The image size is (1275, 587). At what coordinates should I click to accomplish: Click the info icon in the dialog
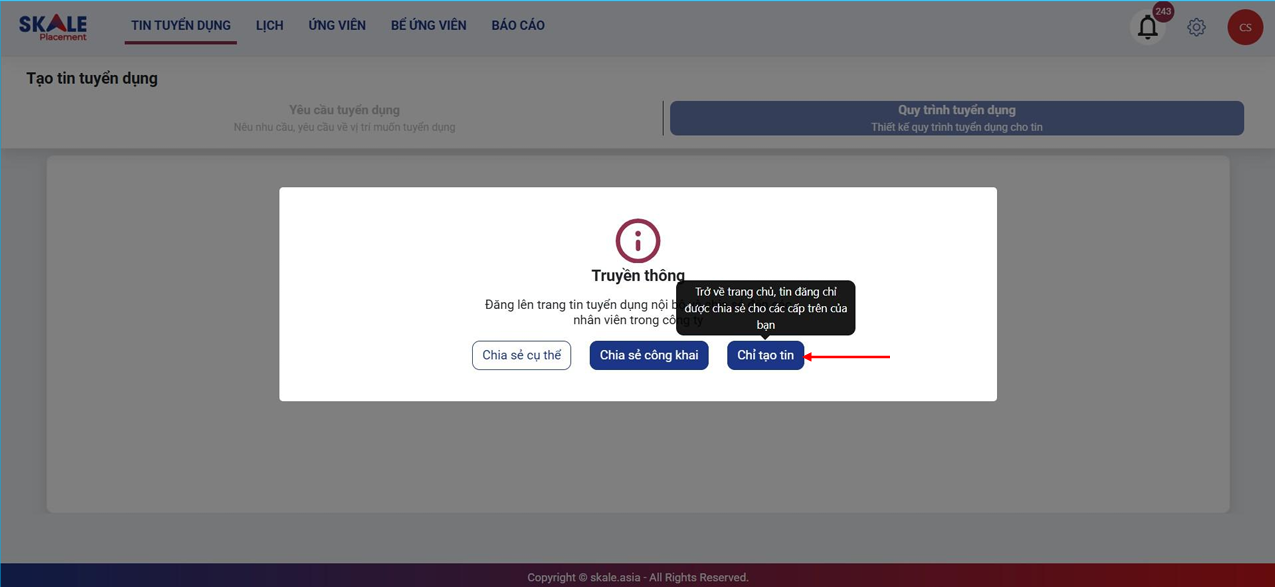click(637, 241)
